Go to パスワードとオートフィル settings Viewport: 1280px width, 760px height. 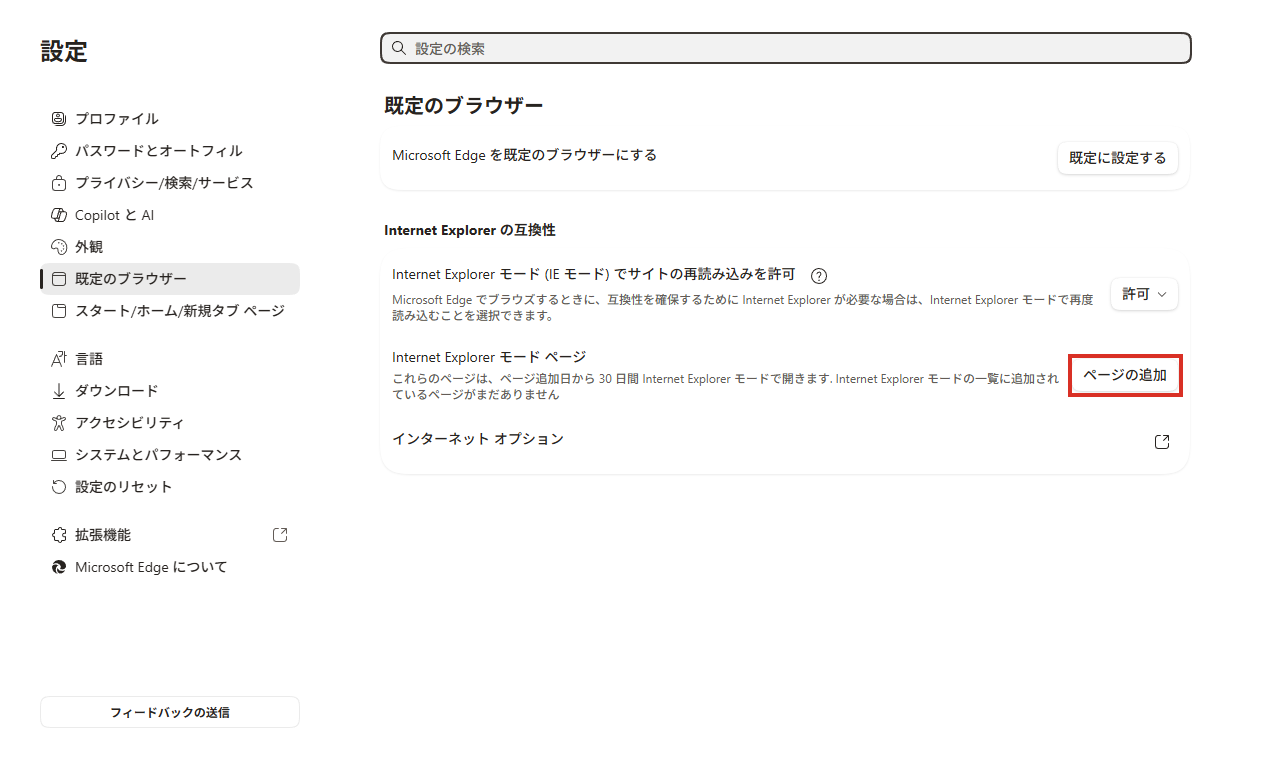point(170,151)
